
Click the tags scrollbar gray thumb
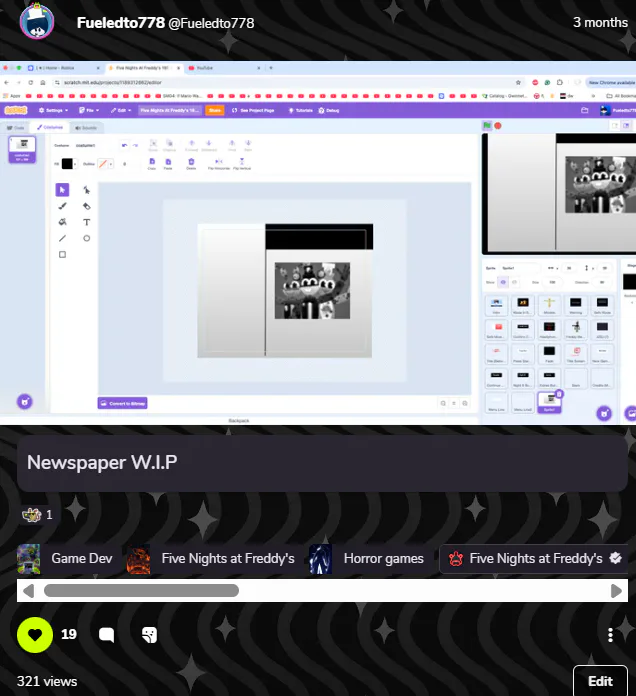click(141, 590)
